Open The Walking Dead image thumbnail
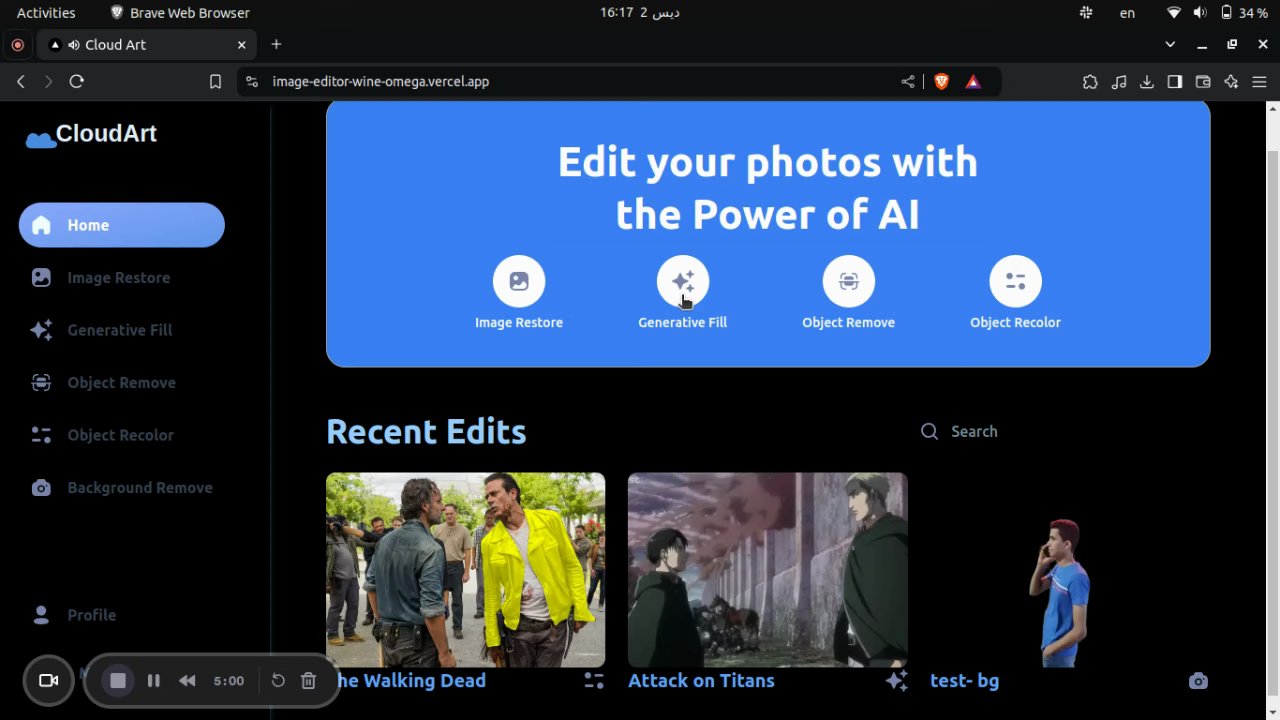This screenshot has width=1280, height=720. tap(465, 570)
